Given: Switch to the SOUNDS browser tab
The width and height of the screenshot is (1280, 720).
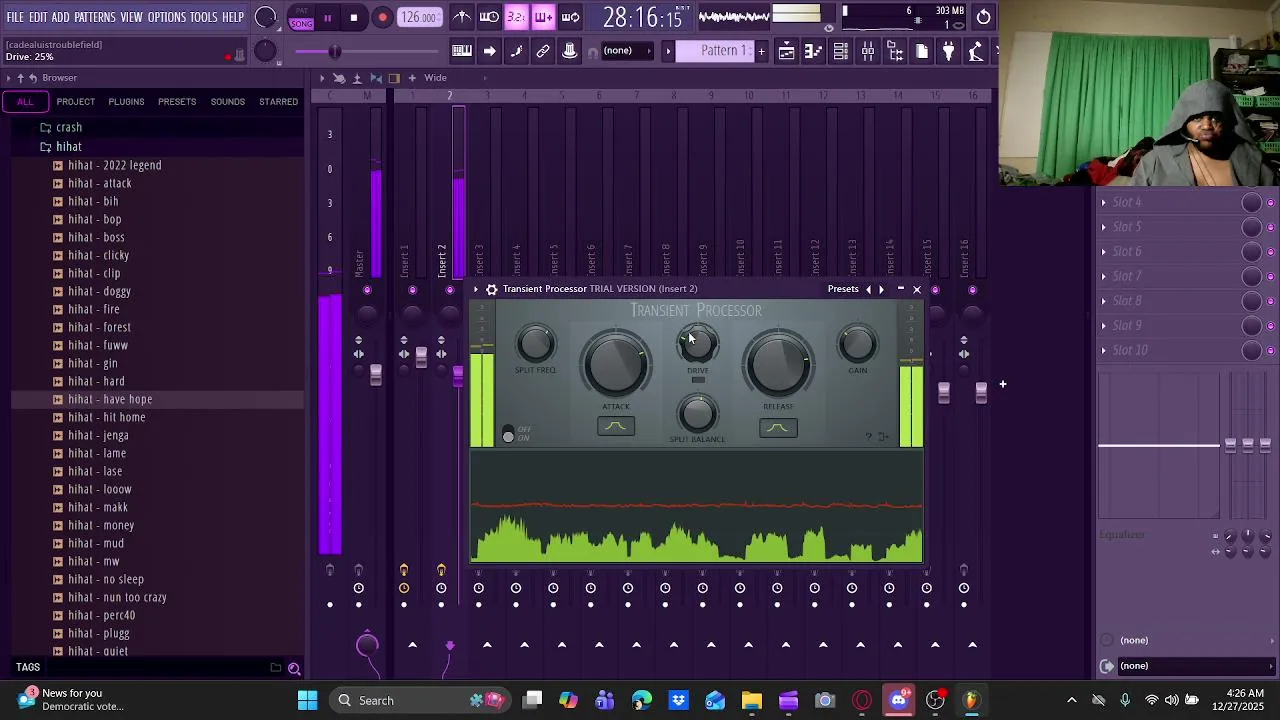Looking at the screenshot, I should click(227, 102).
